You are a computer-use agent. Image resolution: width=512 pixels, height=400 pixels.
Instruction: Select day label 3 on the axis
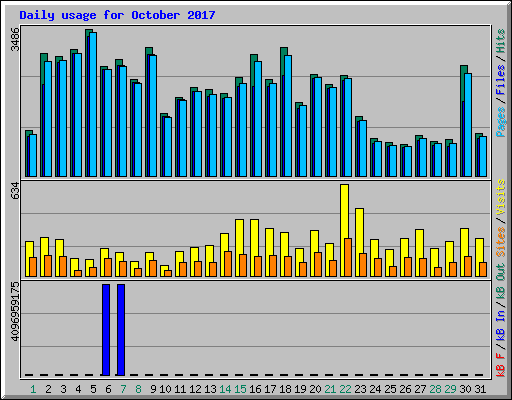coord(63,389)
